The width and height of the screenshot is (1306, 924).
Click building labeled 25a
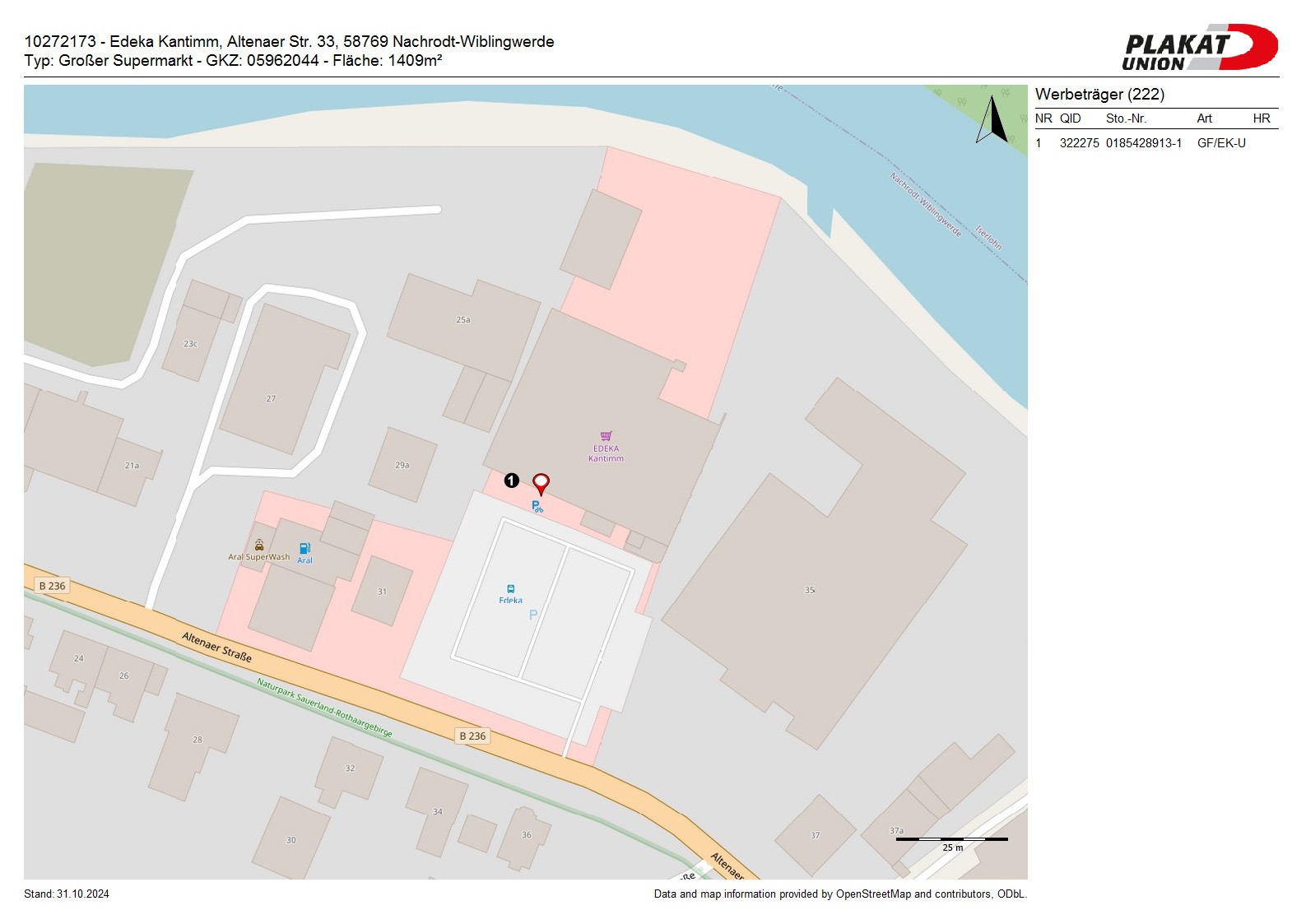[463, 319]
